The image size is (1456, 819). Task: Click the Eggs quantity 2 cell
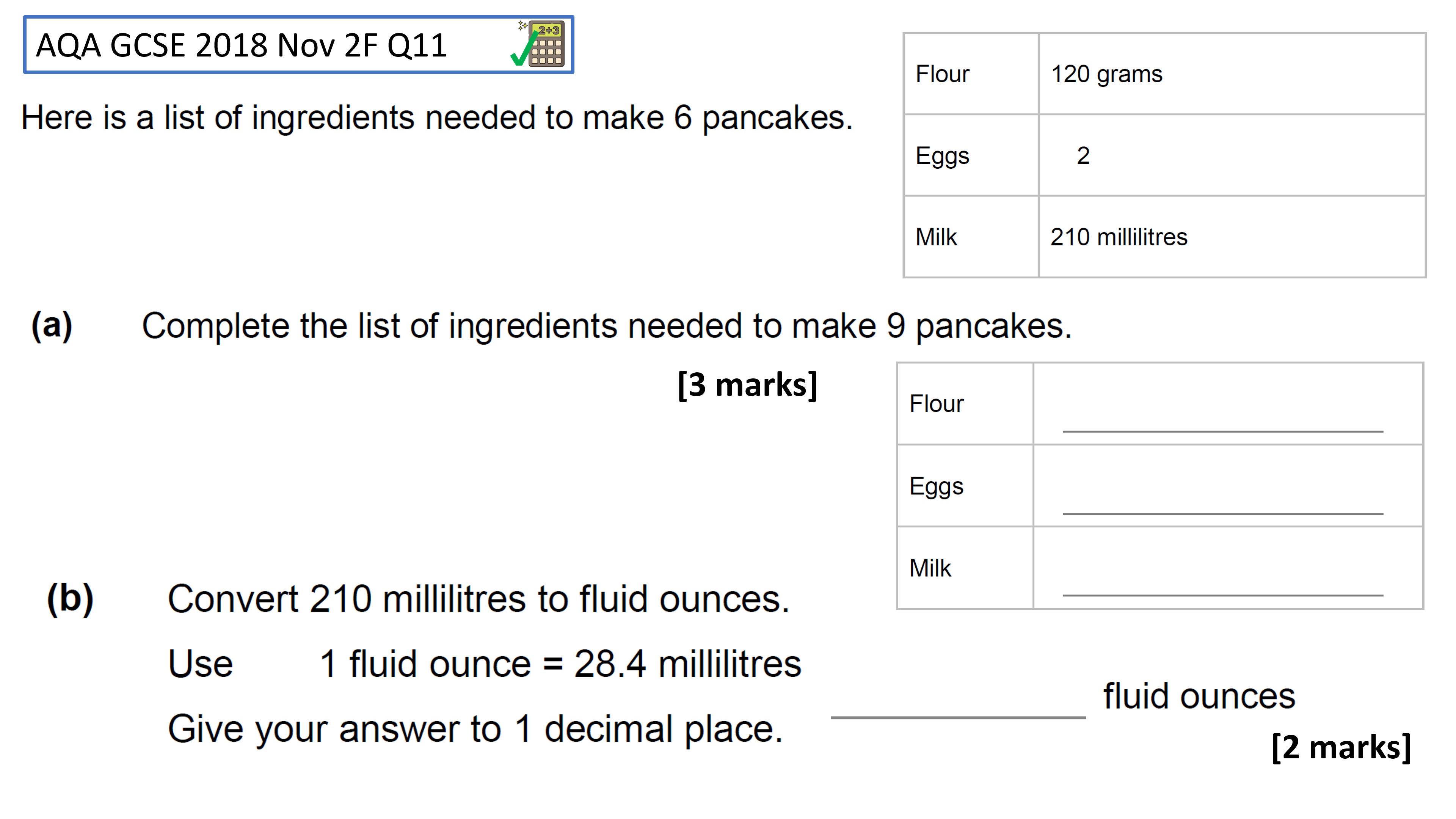click(x=1232, y=155)
